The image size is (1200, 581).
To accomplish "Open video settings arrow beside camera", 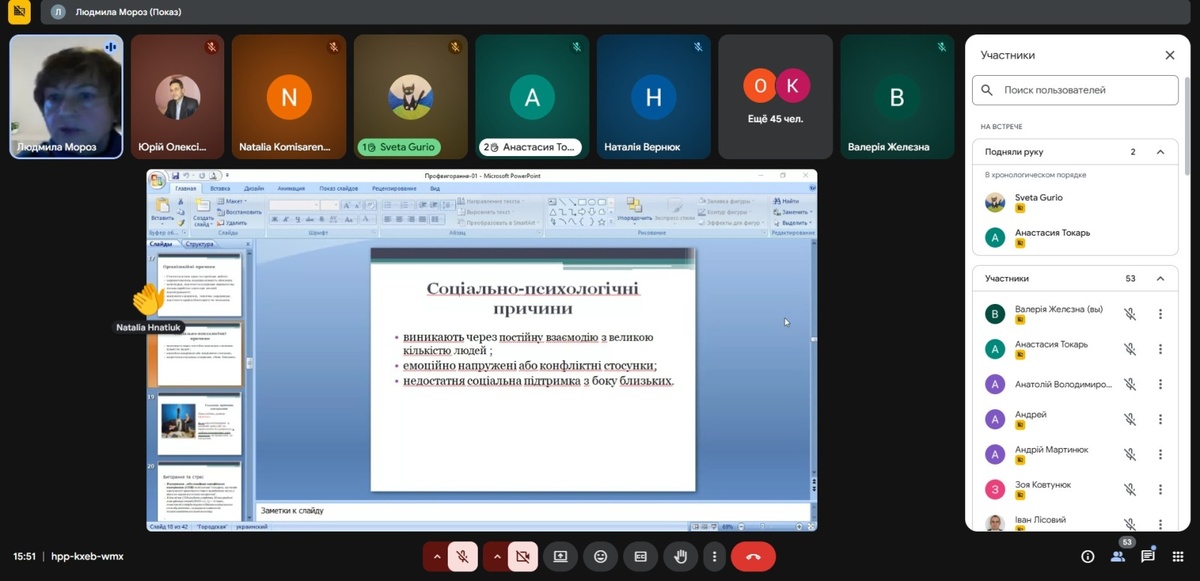I will coord(496,556).
